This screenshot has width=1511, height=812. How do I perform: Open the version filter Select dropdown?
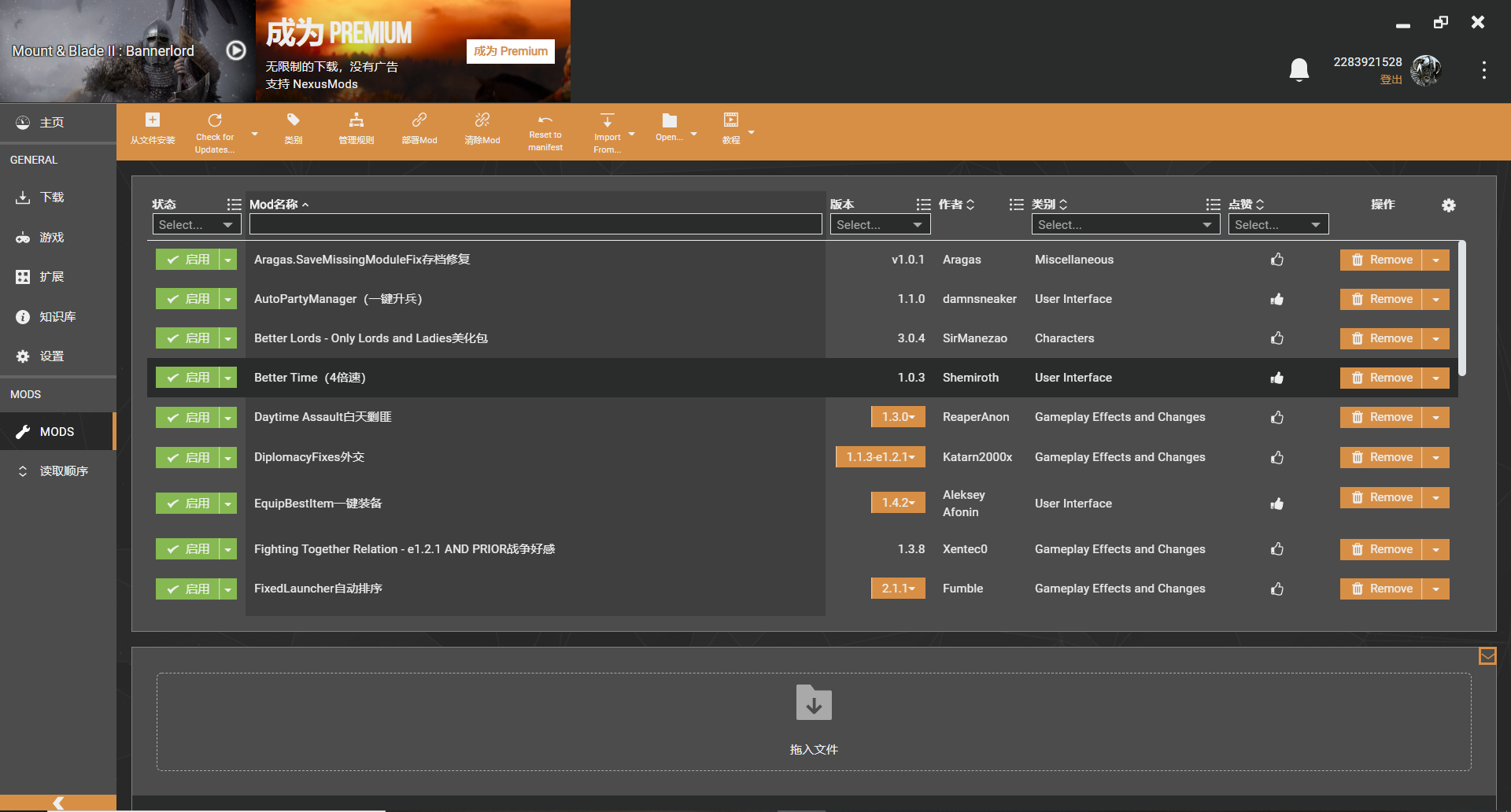[880, 225]
